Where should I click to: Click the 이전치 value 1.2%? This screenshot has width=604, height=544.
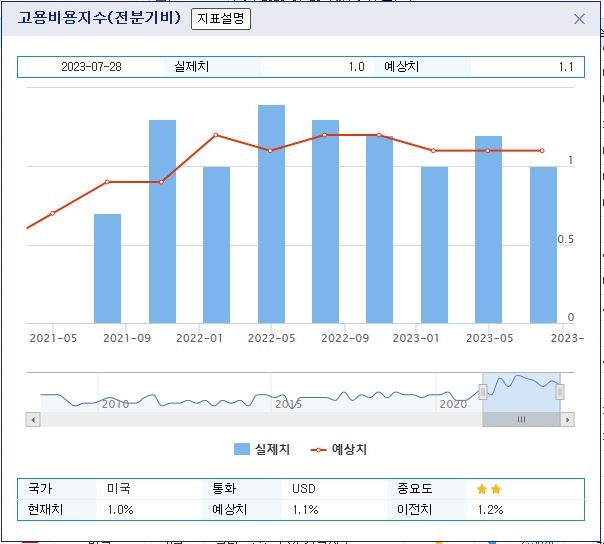coord(490,510)
